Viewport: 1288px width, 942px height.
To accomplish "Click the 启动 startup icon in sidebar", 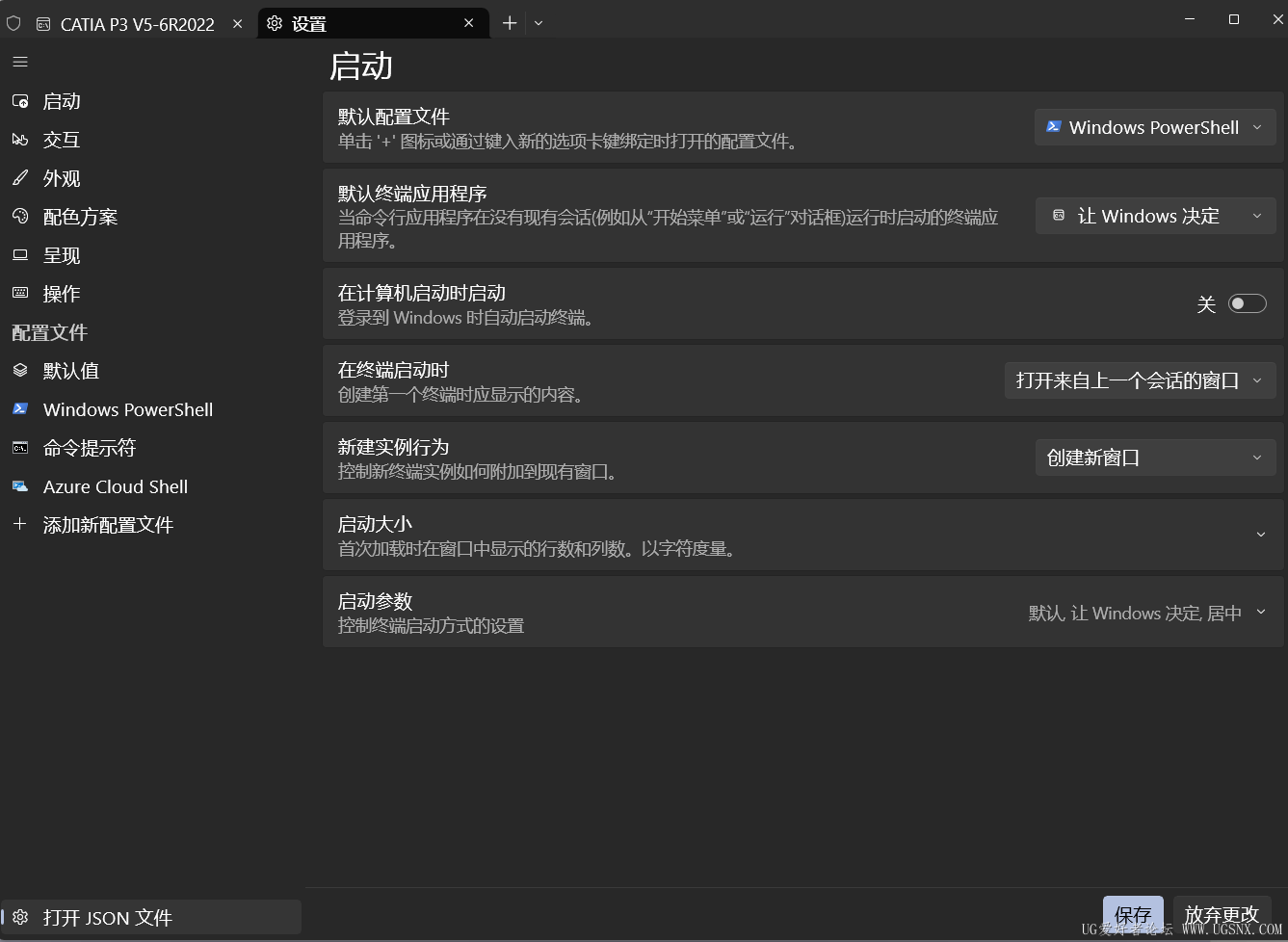I will 20,101.
